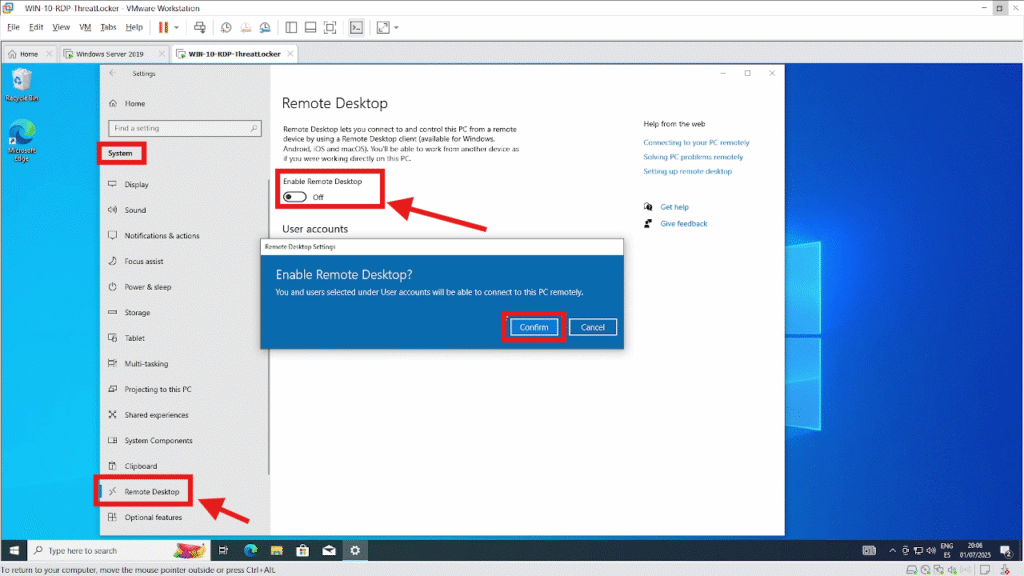Click Settings gear on taskbar
This screenshot has width=1024, height=576.
[x=355, y=551]
